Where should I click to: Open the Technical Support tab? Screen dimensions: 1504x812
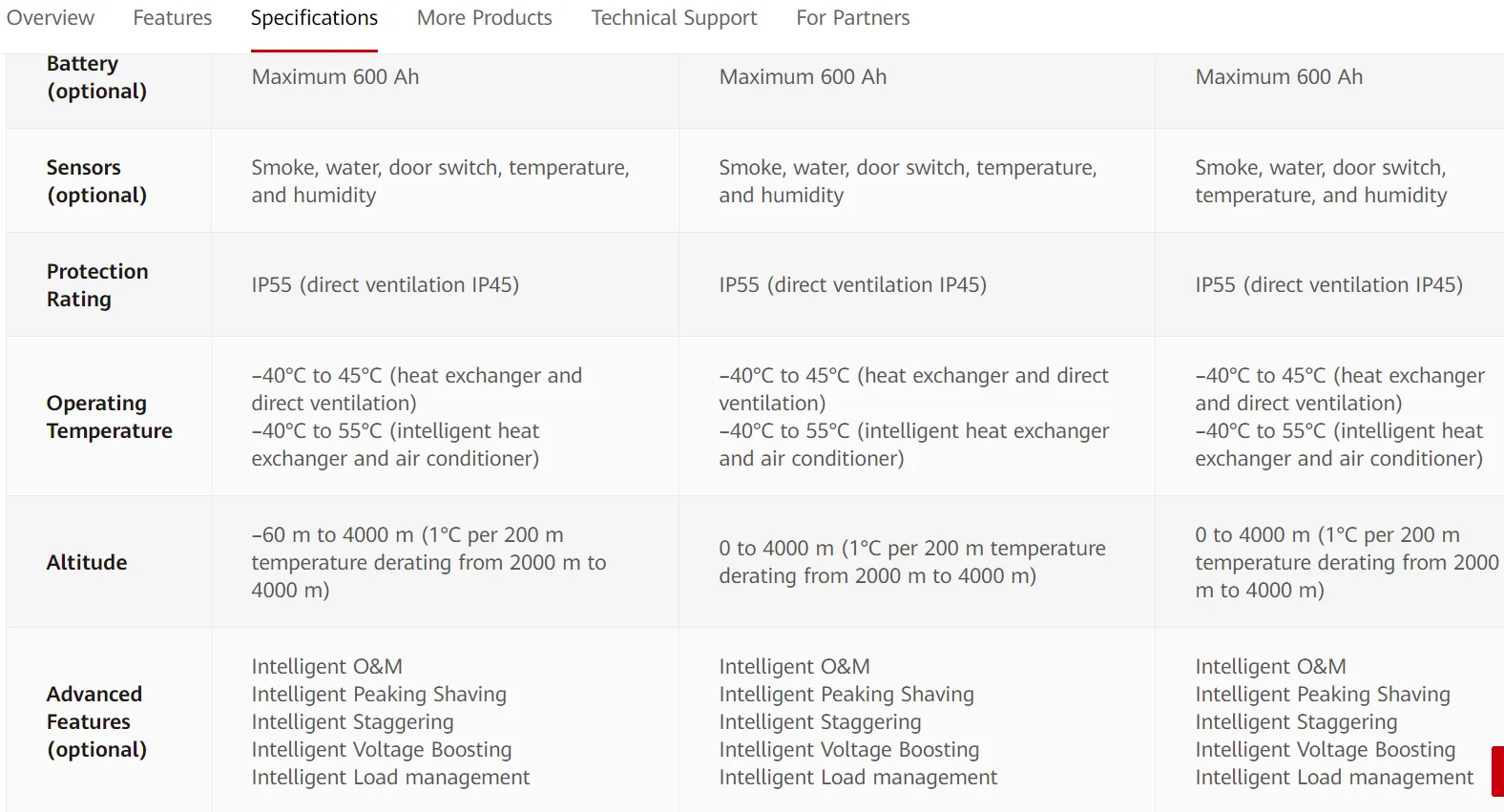click(x=674, y=18)
